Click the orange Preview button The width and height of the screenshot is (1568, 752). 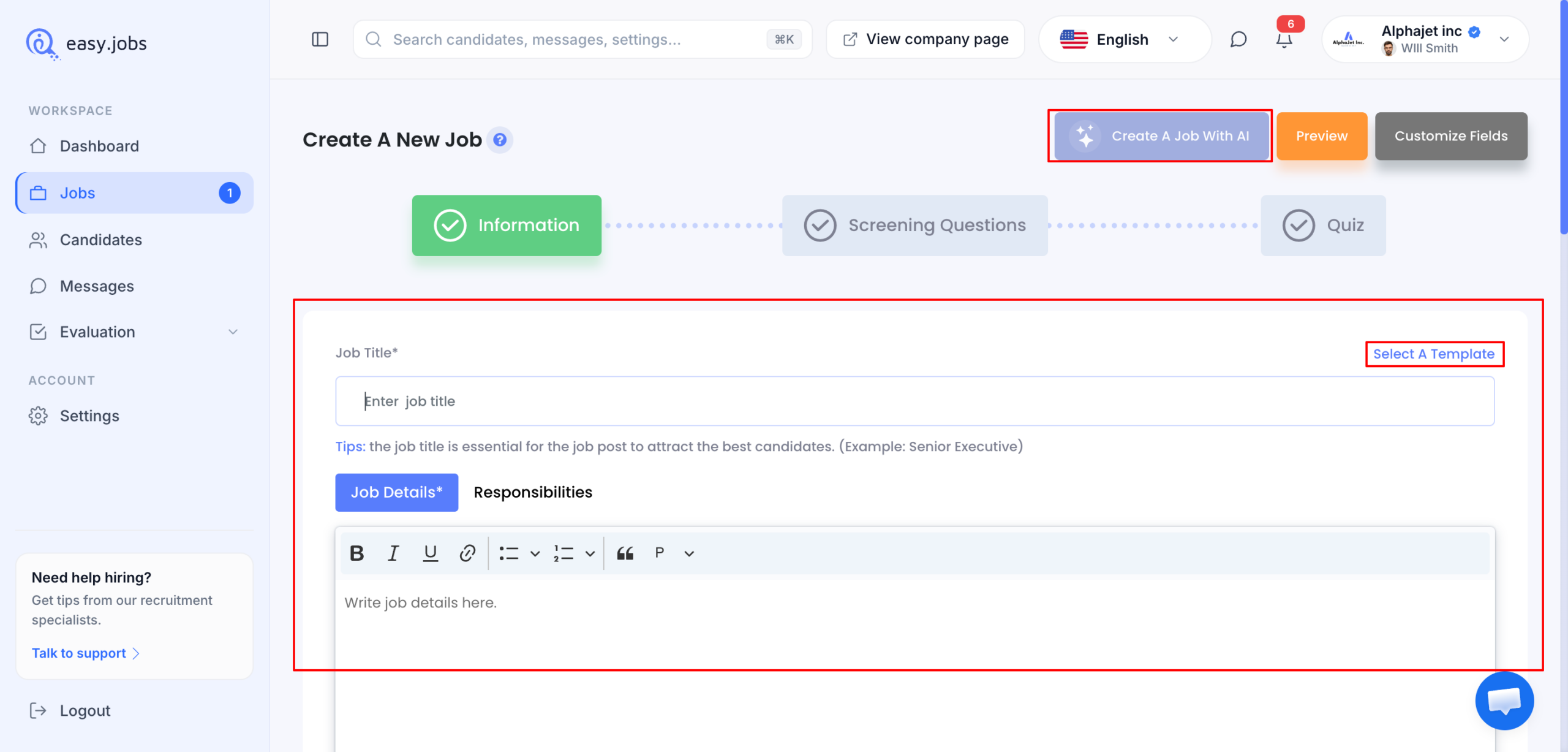[1322, 136]
